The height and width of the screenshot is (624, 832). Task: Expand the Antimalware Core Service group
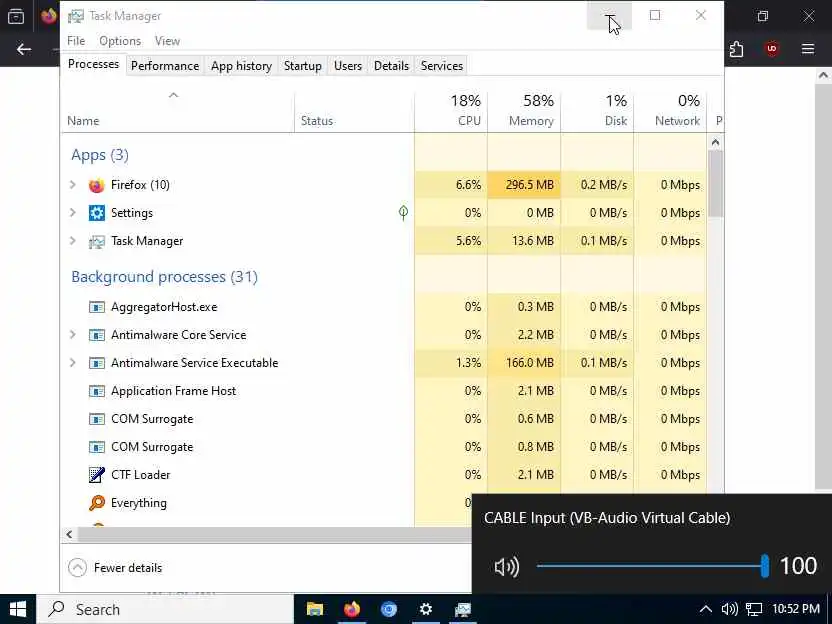(73, 335)
